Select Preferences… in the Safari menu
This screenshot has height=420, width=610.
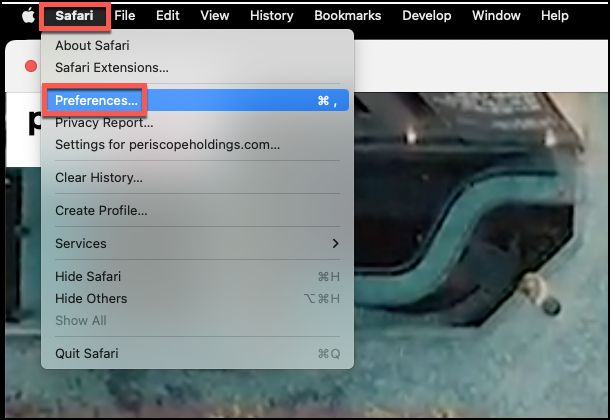tap(198, 100)
